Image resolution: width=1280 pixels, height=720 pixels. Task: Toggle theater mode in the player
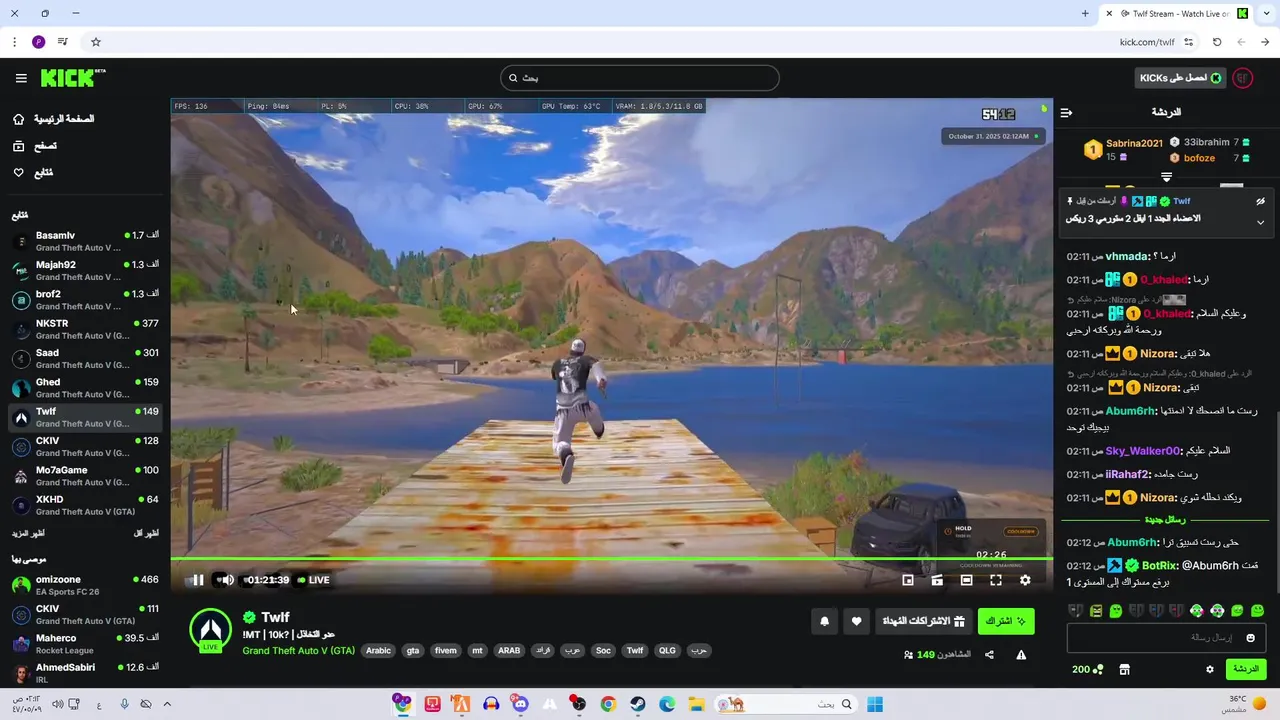pos(966,580)
